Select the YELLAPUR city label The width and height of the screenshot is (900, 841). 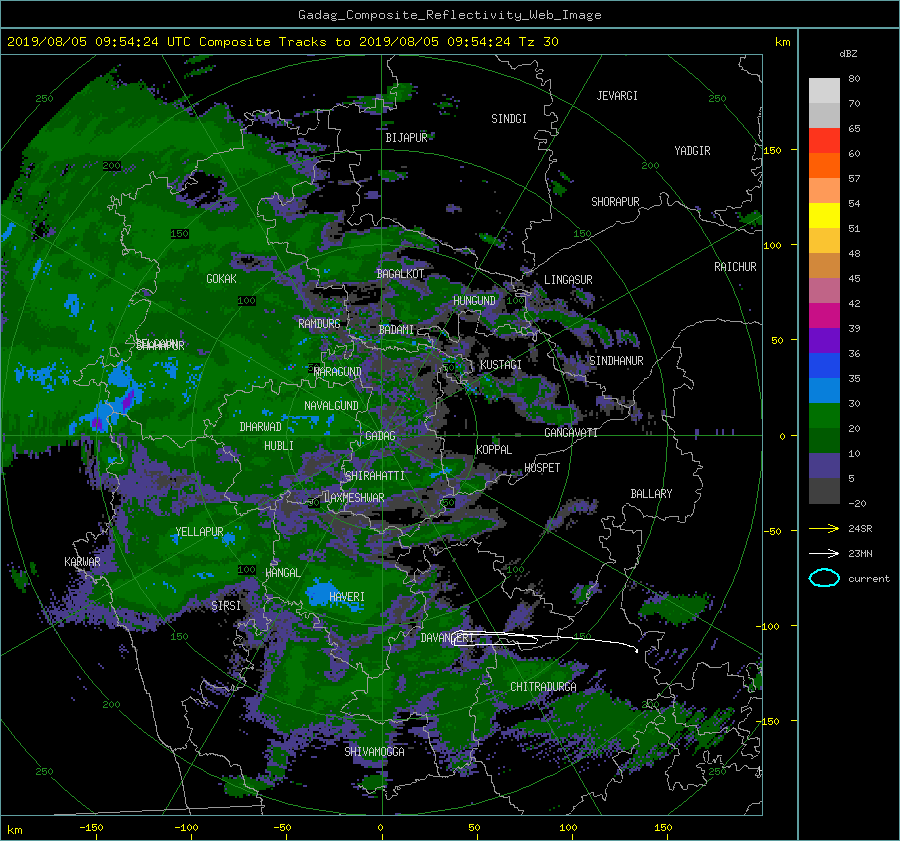click(x=199, y=532)
